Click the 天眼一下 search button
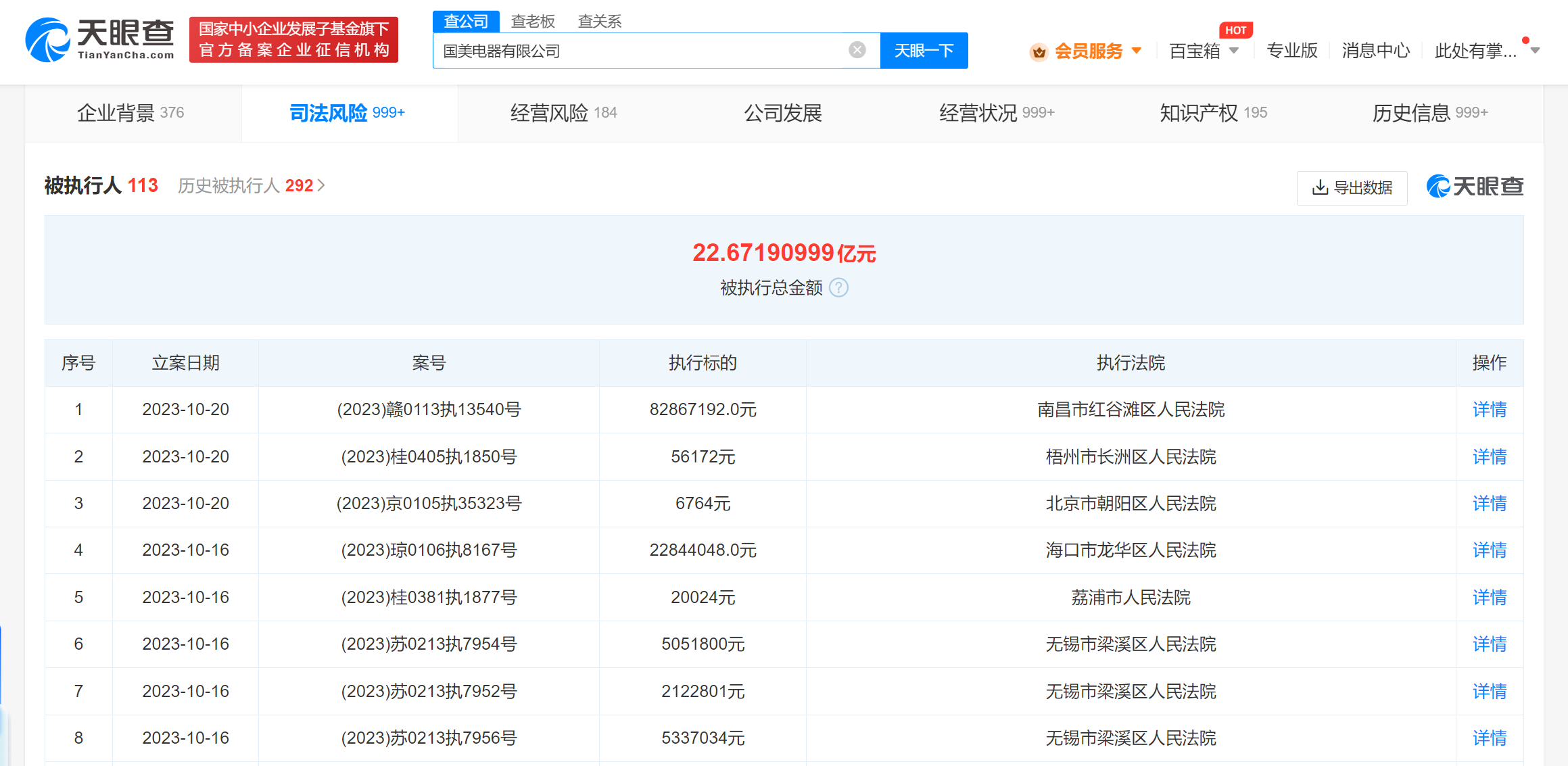 click(924, 51)
